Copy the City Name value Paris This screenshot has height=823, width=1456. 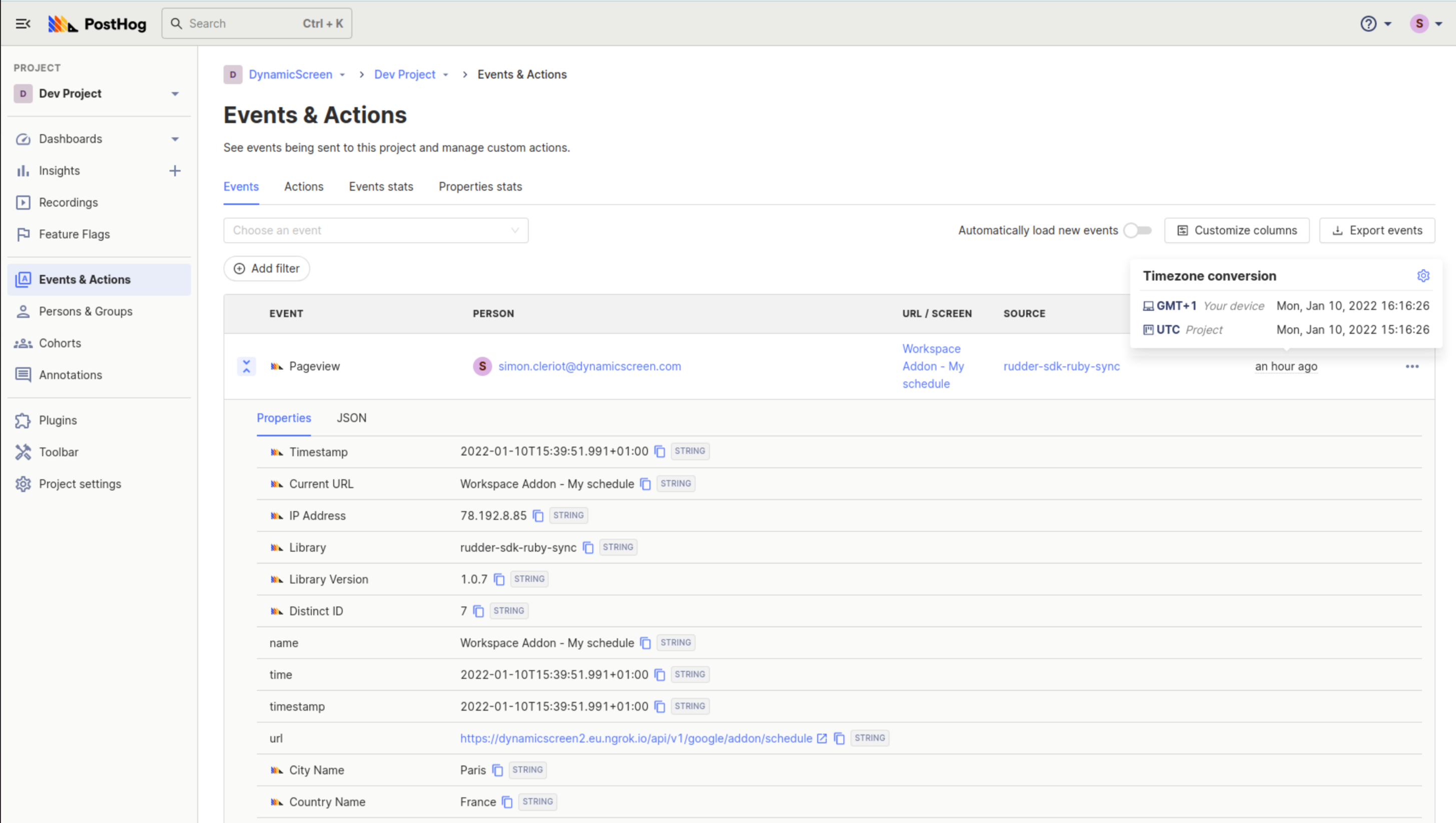click(497, 770)
